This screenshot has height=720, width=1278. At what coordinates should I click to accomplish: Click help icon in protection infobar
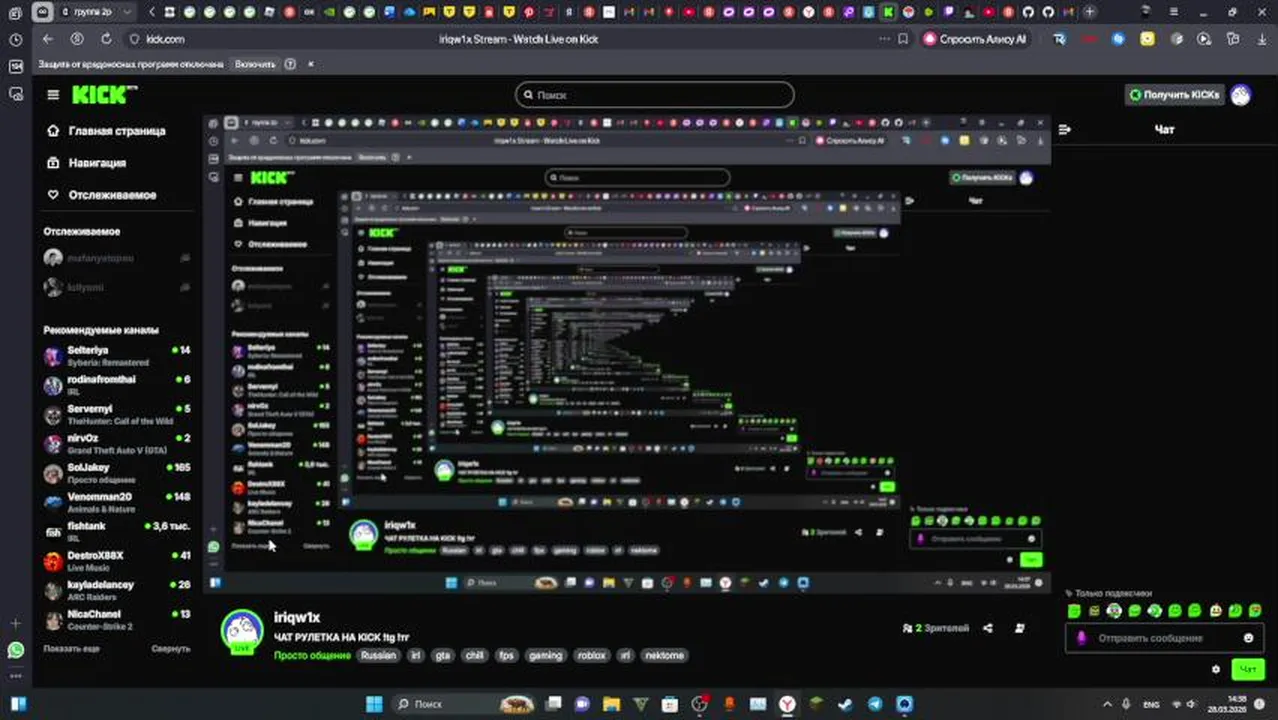pyautogui.click(x=290, y=64)
